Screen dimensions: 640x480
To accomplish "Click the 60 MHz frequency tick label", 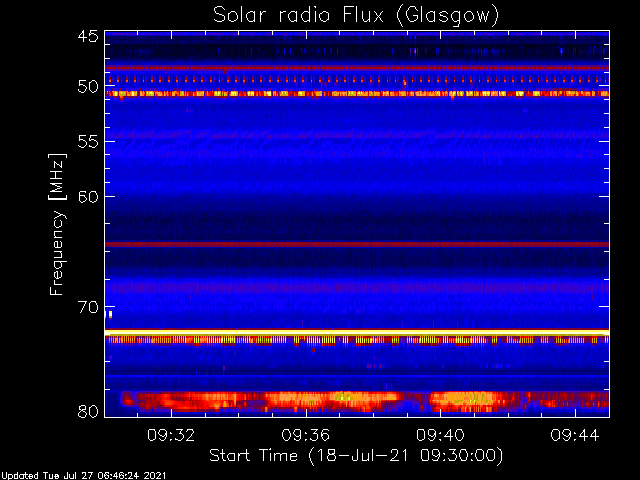I will pyautogui.click(x=88, y=197).
